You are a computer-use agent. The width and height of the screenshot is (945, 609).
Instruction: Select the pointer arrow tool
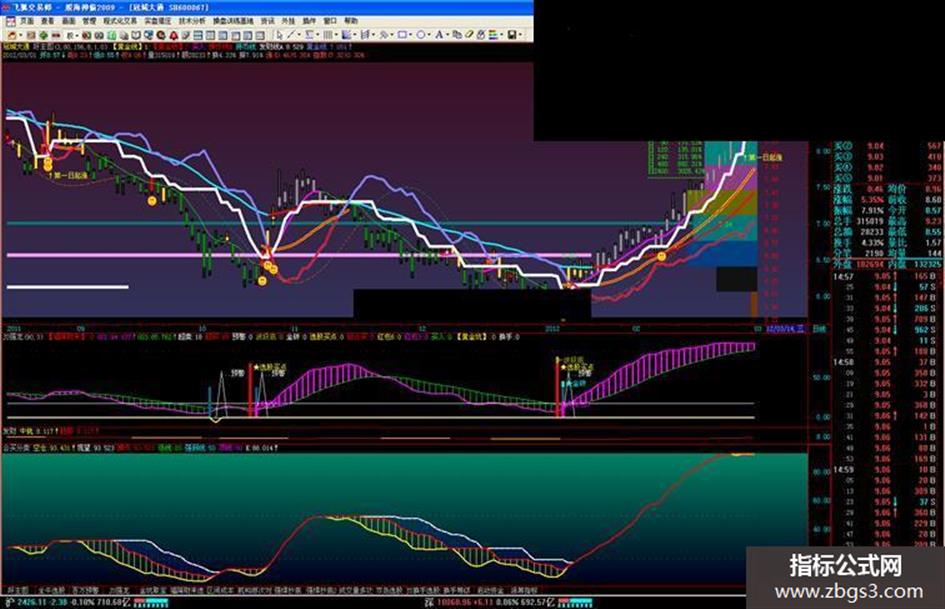pos(280,35)
